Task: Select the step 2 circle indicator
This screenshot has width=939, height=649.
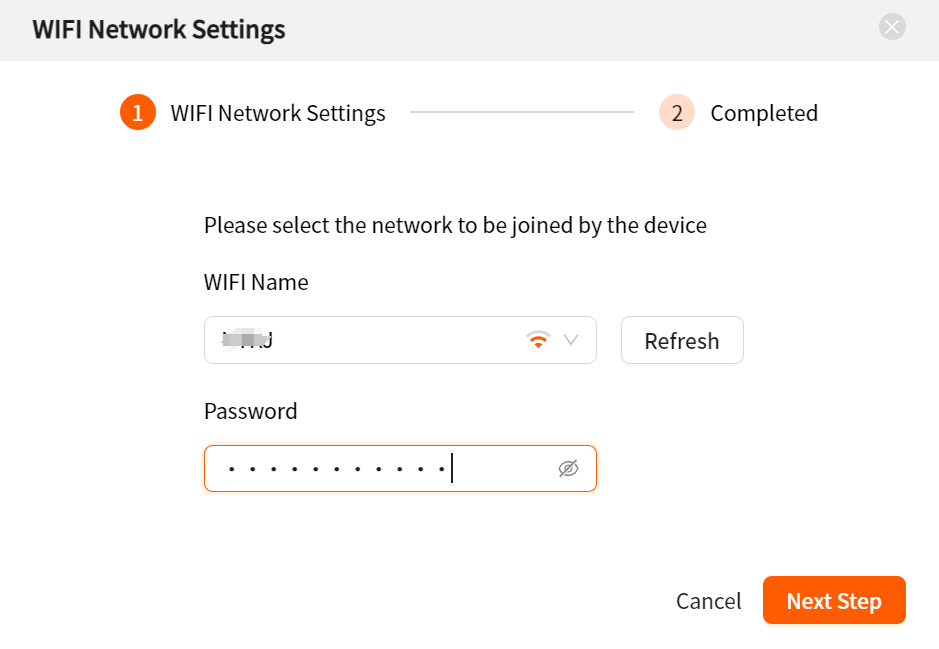Action: click(x=677, y=112)
